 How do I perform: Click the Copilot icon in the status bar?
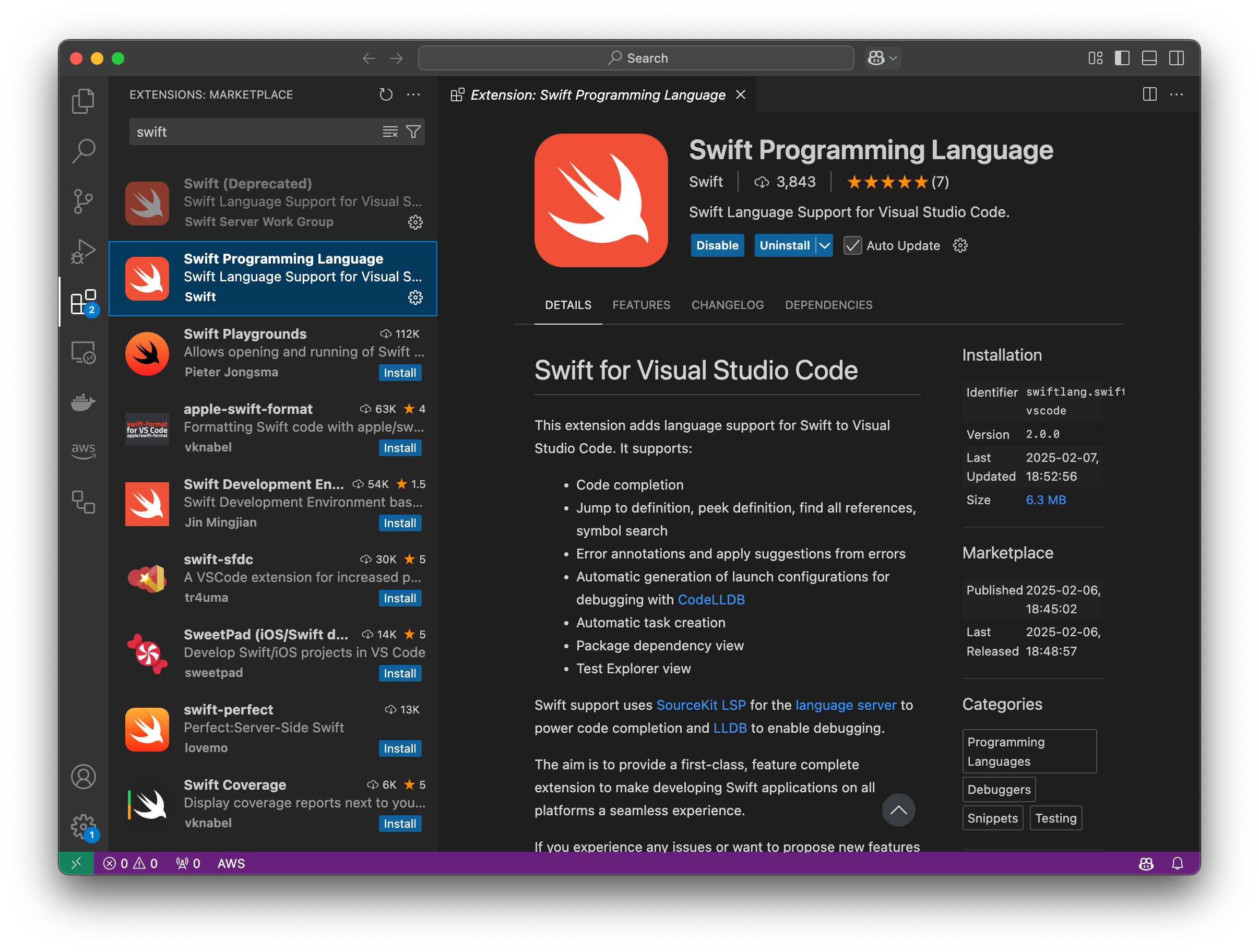1146,863
